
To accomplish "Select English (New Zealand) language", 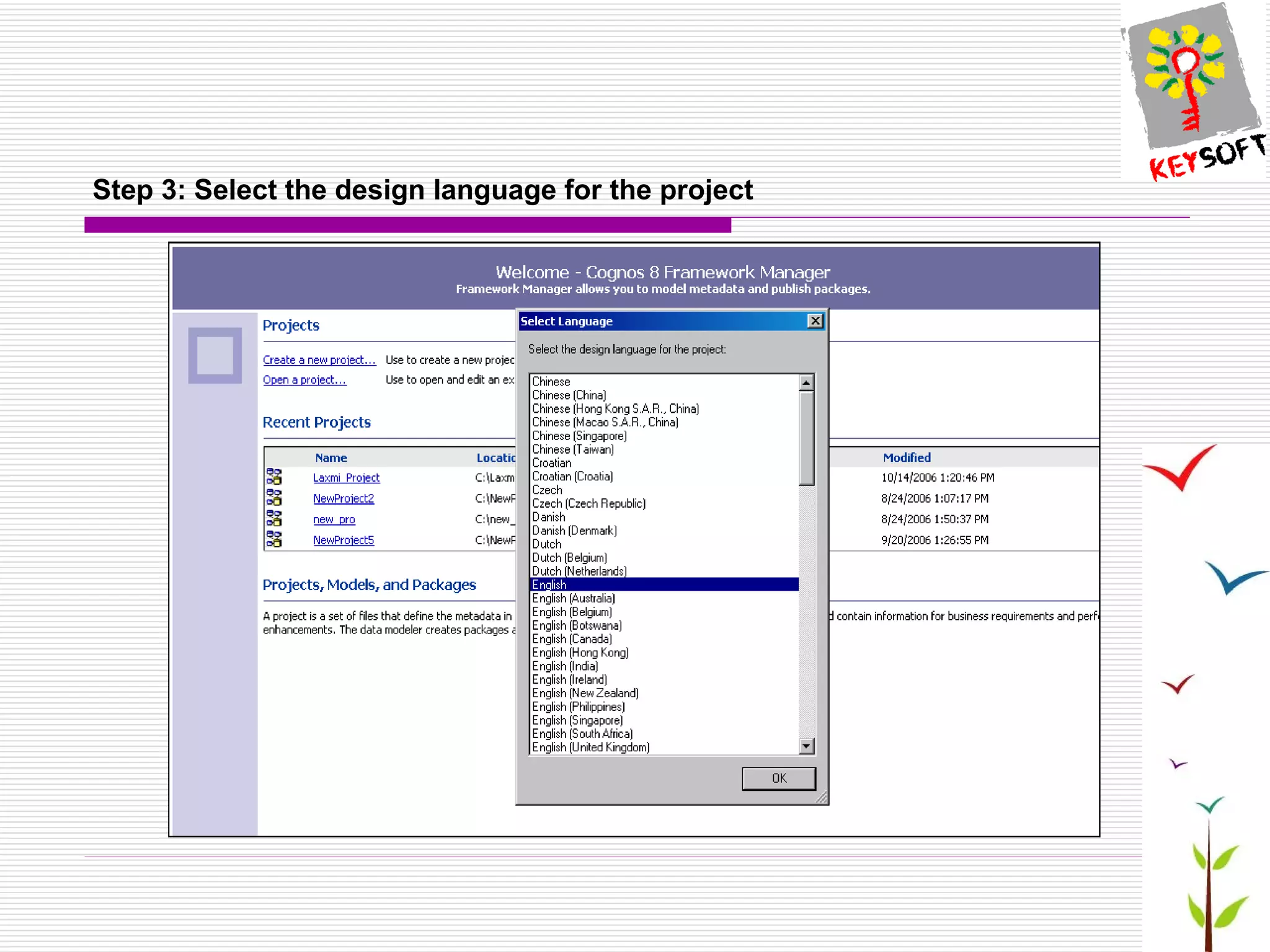I will [665, 694].
